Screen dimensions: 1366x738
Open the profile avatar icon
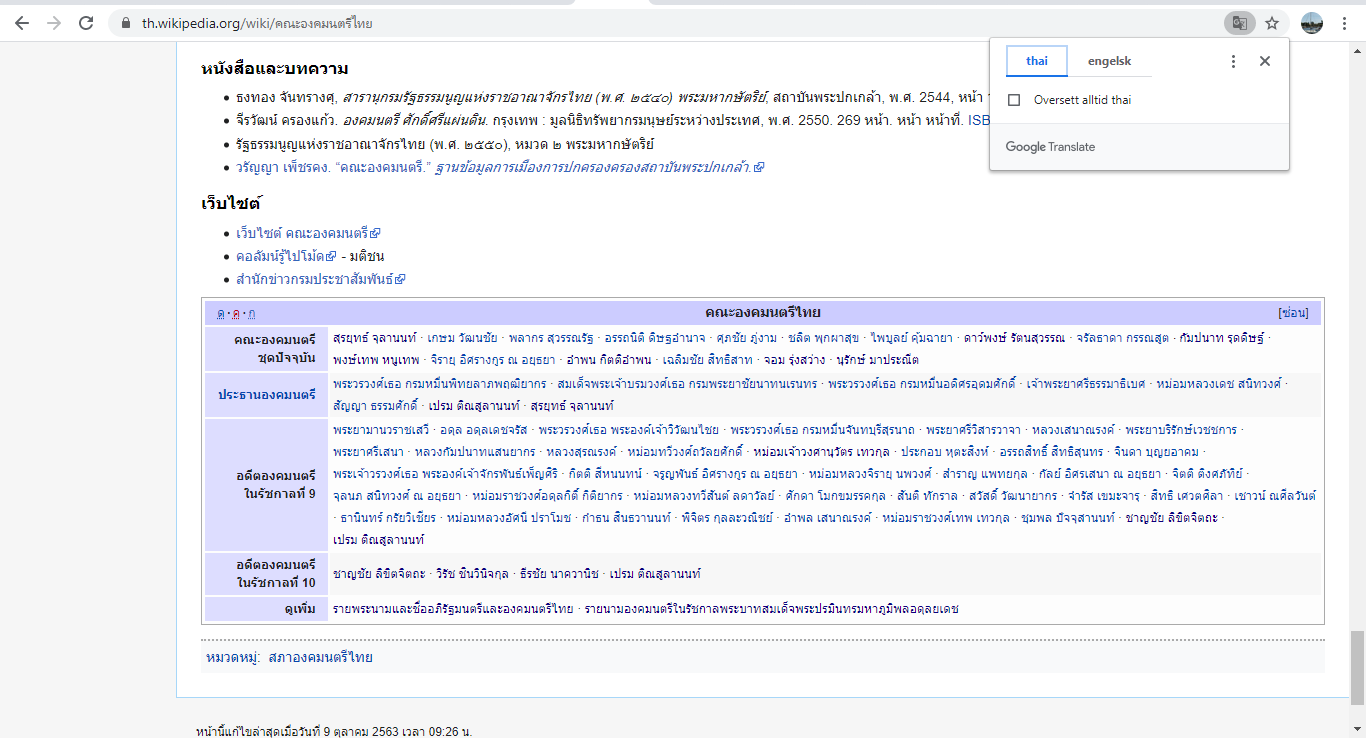click(x=1312, y=22)
